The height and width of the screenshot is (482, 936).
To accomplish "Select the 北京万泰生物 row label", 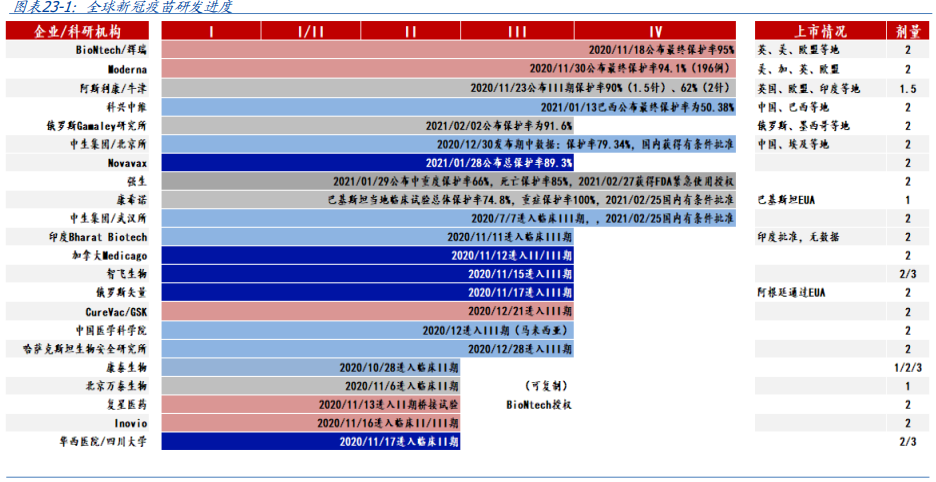I will coord(116,386).
